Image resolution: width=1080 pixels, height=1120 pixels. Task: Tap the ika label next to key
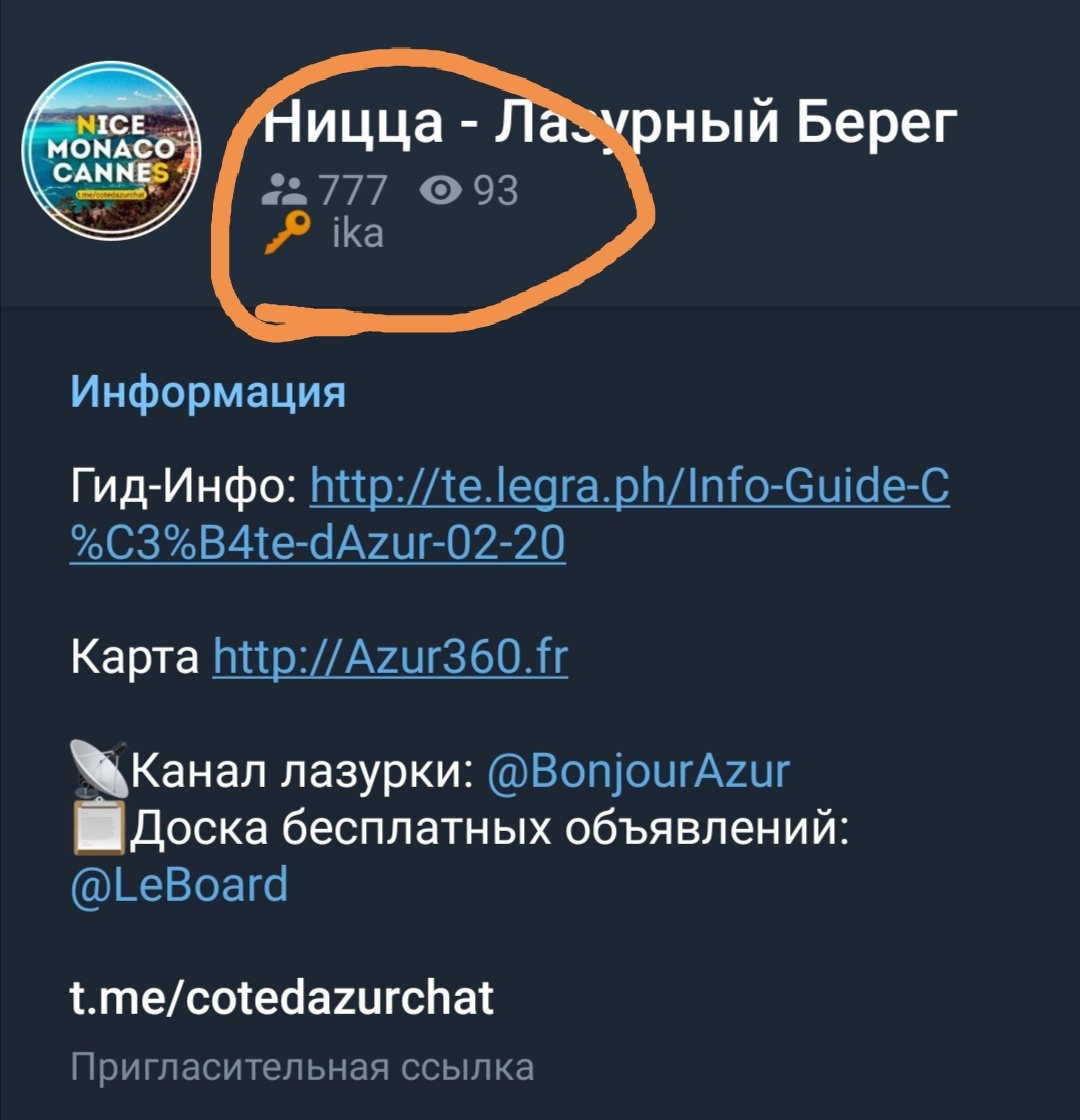[359, 233]
